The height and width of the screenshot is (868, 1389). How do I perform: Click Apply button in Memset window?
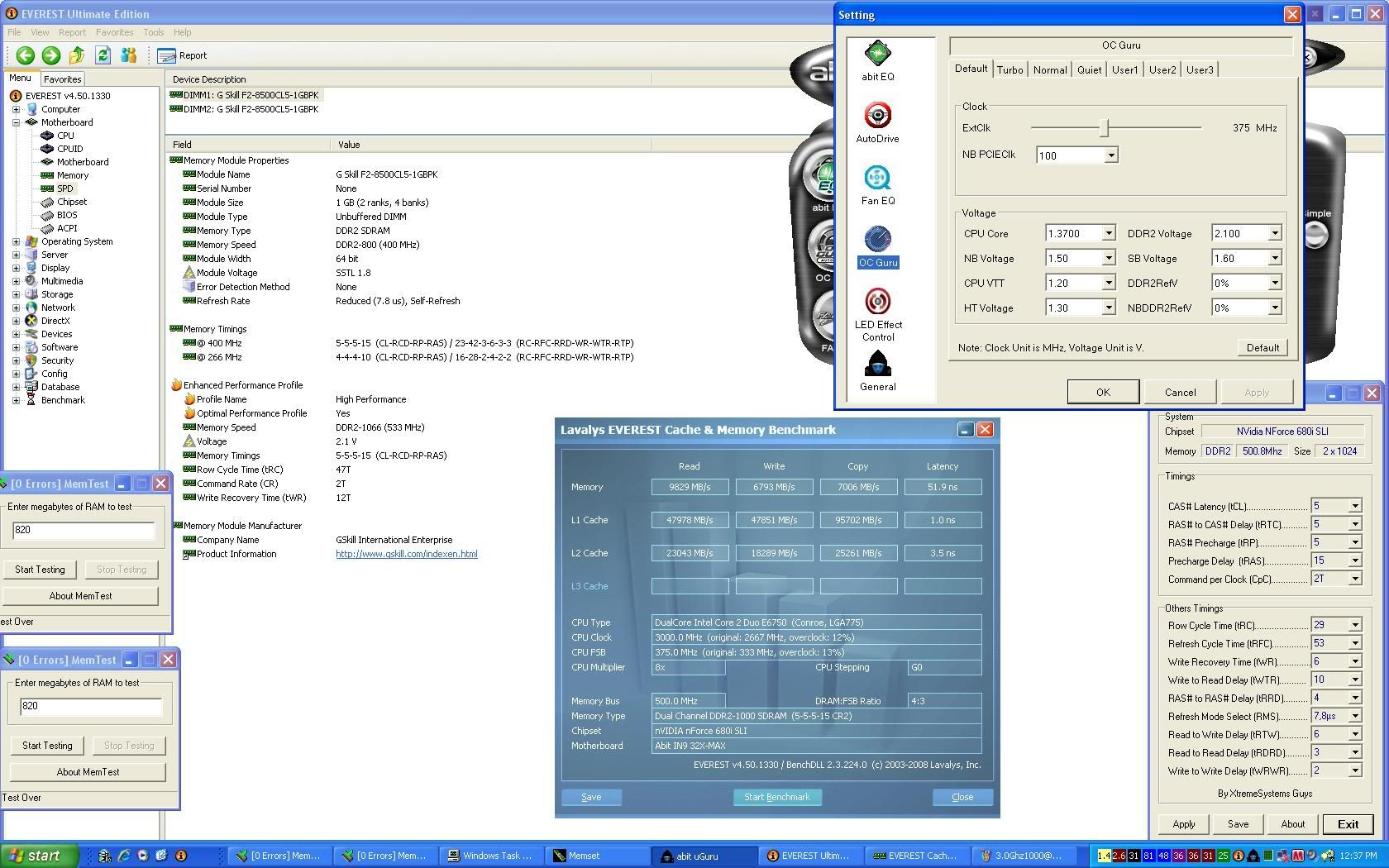pos(1183,824)
